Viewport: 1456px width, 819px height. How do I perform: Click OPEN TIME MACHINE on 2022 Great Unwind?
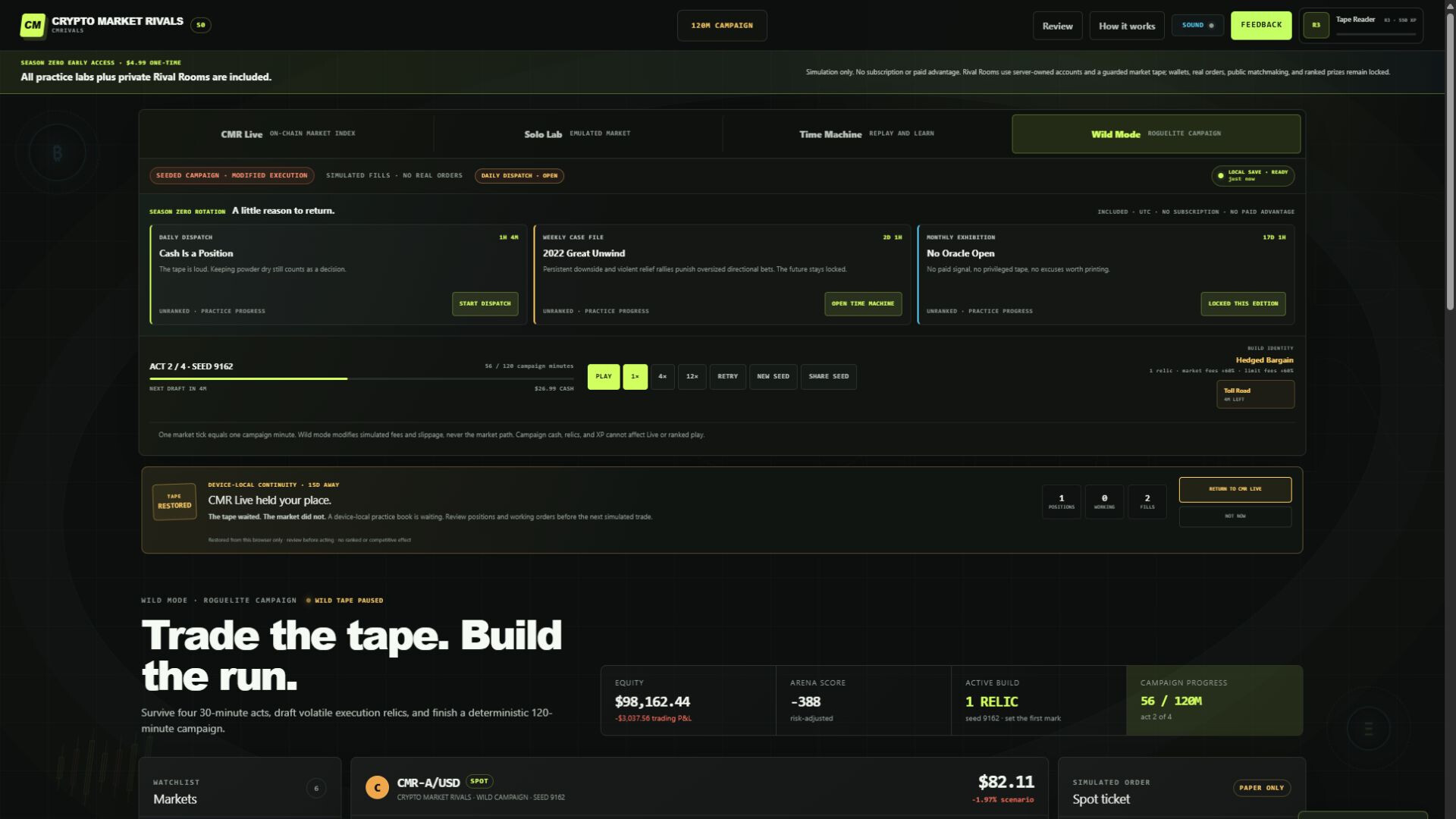[x=862, y=303]
